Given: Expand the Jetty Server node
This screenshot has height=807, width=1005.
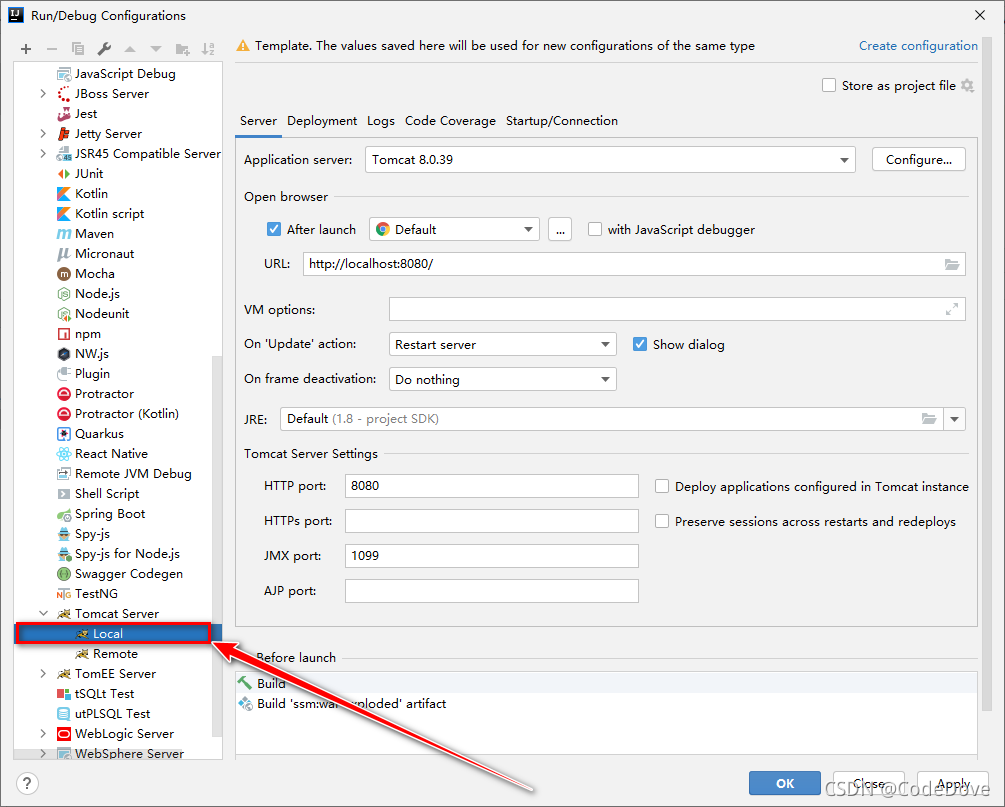Looking at the screenshot, I should (x=42, y=133).
